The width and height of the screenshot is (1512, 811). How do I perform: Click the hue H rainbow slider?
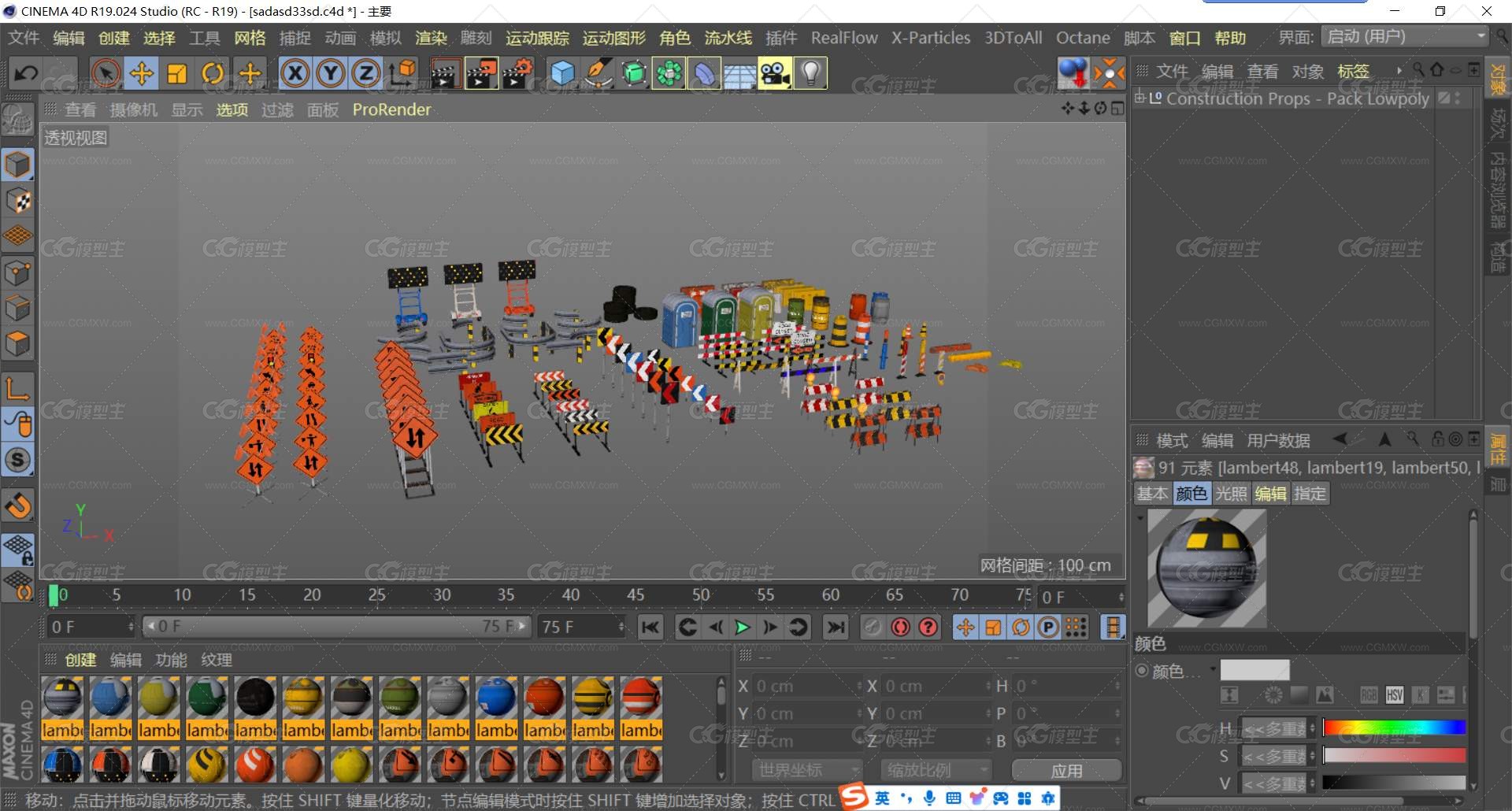(x=1394, y=727)
